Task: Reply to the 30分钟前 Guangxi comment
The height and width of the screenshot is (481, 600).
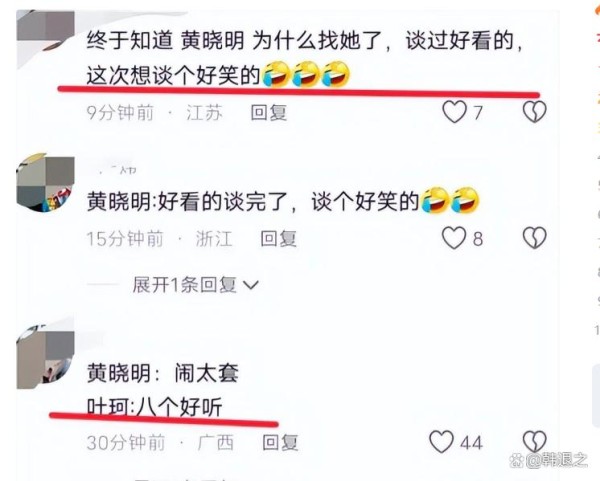Action: tap(280, 442)
